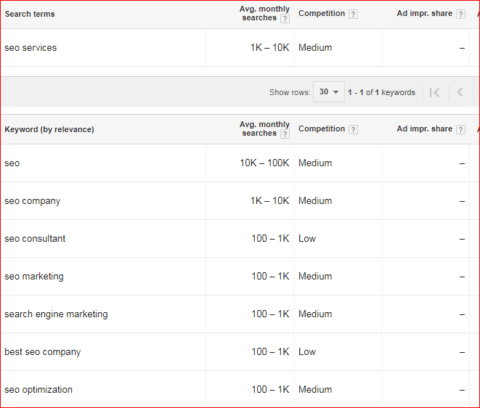
Task: Click searches value for search engine marketing
Action: tap(270, 314)
